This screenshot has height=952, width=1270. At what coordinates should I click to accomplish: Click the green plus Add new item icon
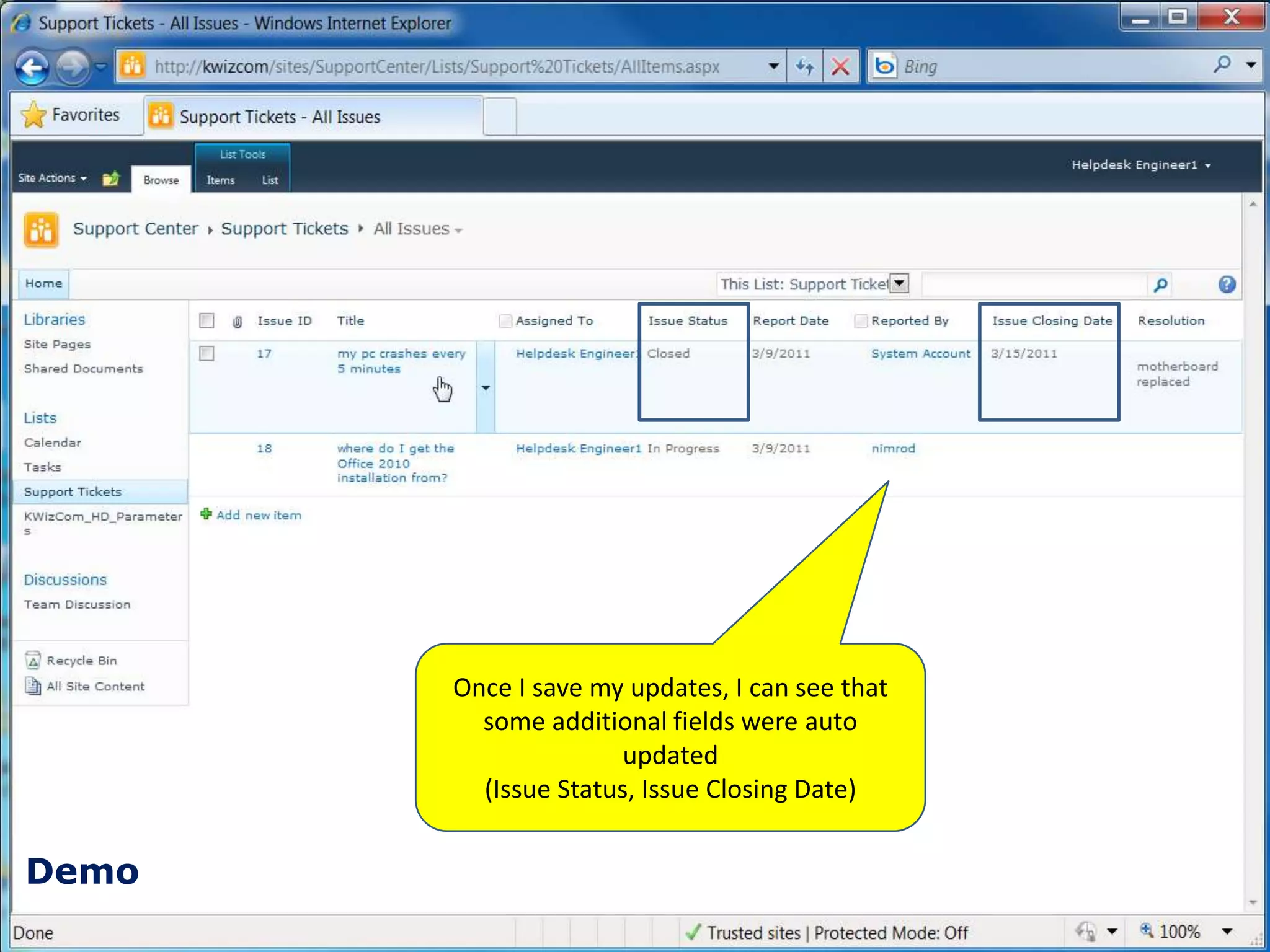click(x=206, y=514)
